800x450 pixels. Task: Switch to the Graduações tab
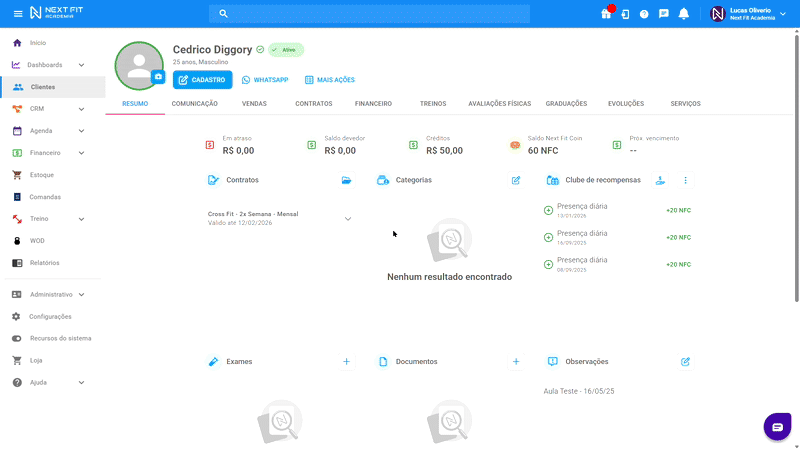coord(566,104)
